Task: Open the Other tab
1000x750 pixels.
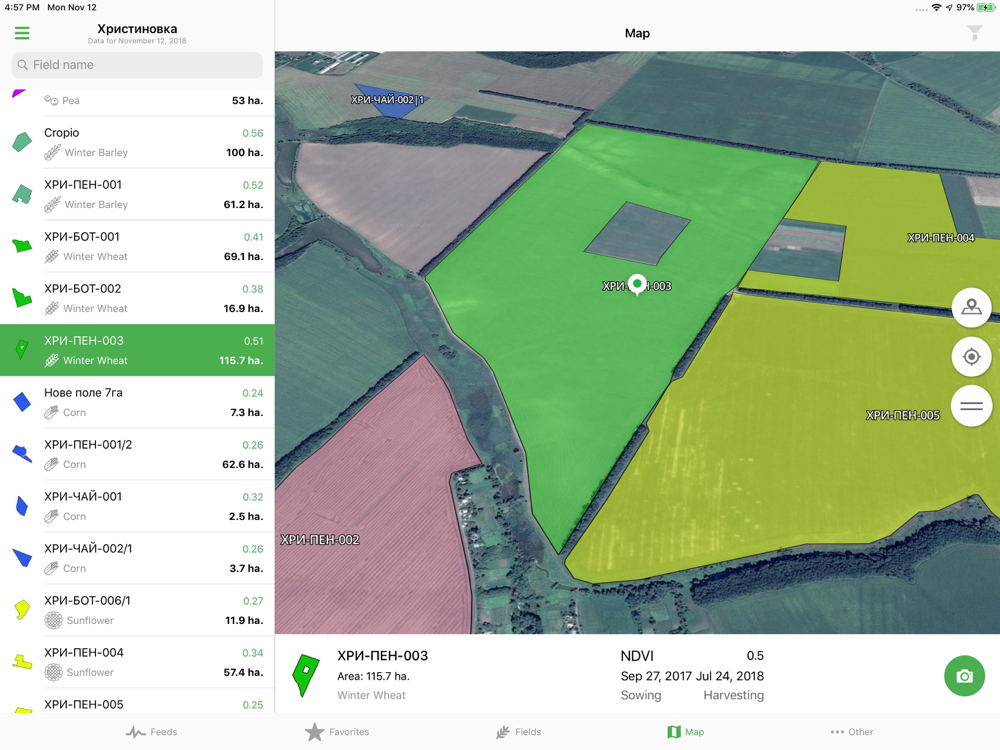Action: 851,732
